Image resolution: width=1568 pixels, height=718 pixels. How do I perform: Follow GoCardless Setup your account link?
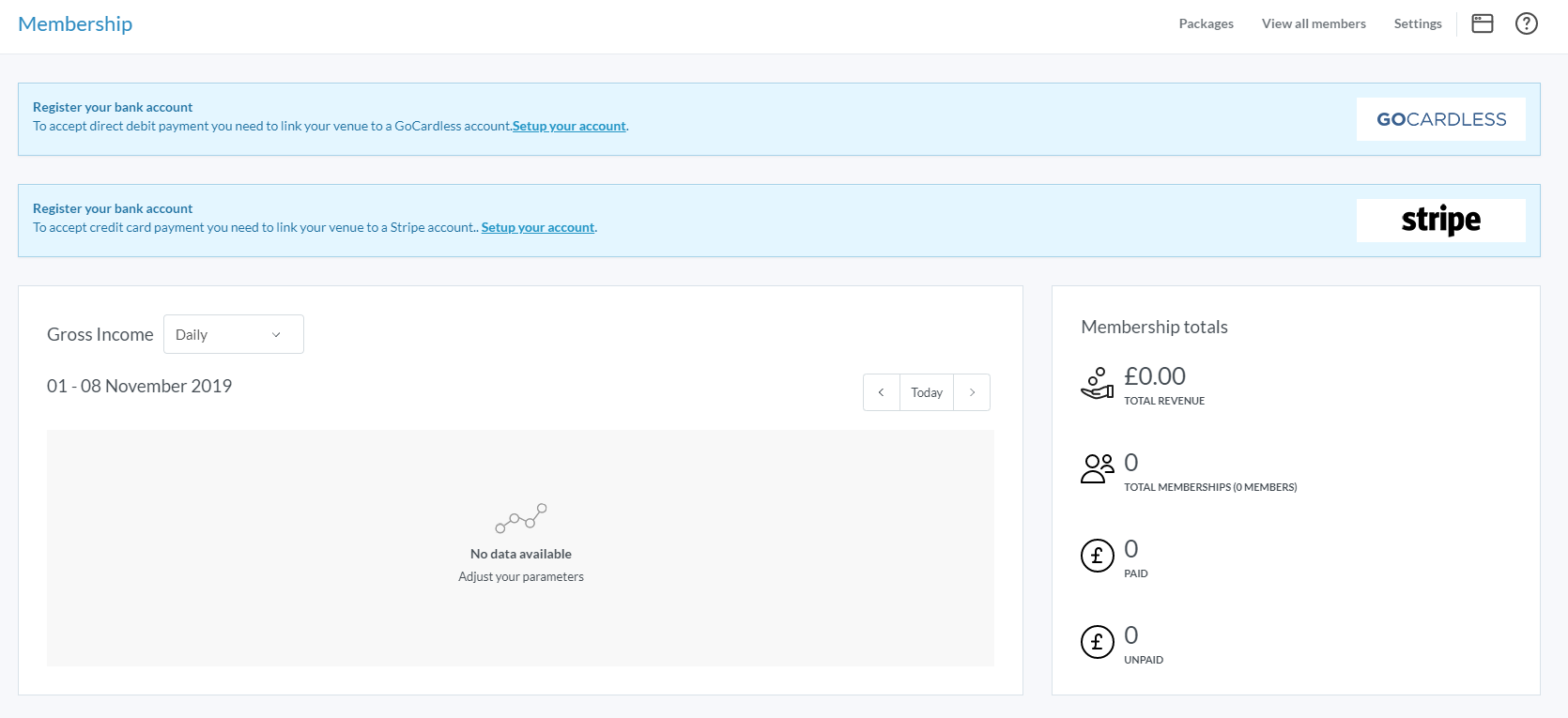pyautogui.click(x=569, y=126)
